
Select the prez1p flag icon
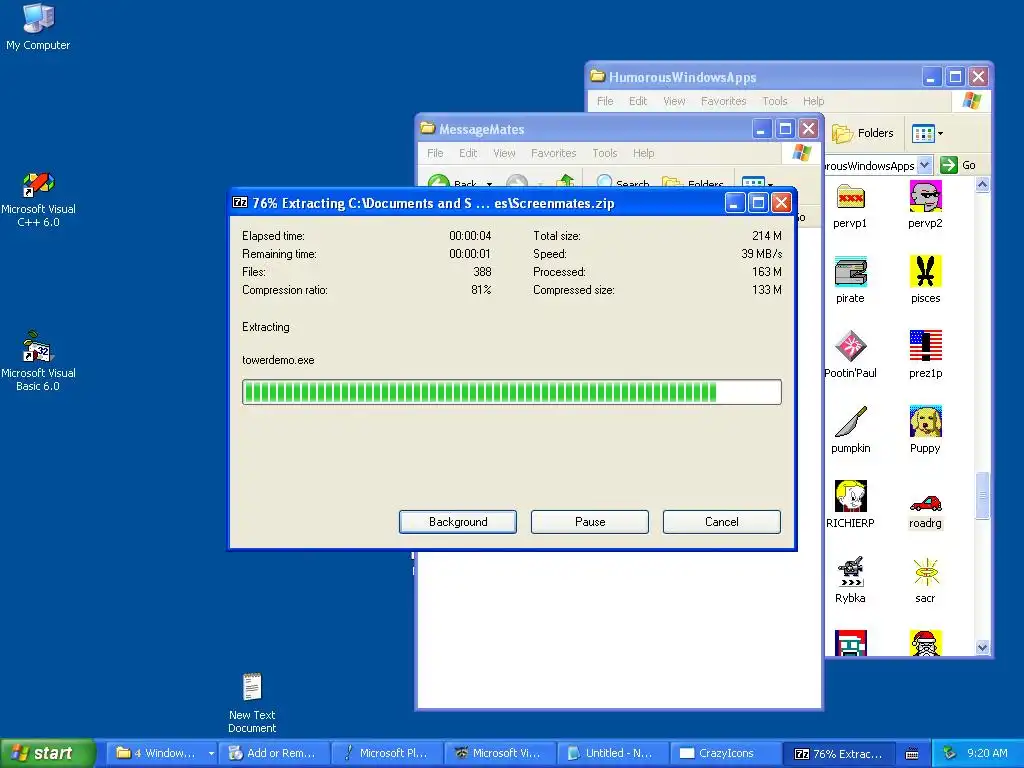tap(925, 356)
